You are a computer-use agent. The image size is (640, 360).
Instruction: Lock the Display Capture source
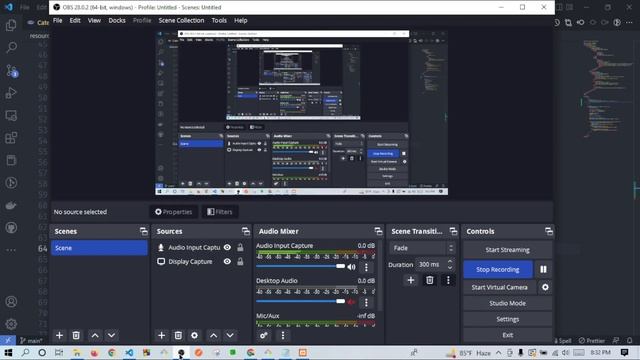(240, 261)
